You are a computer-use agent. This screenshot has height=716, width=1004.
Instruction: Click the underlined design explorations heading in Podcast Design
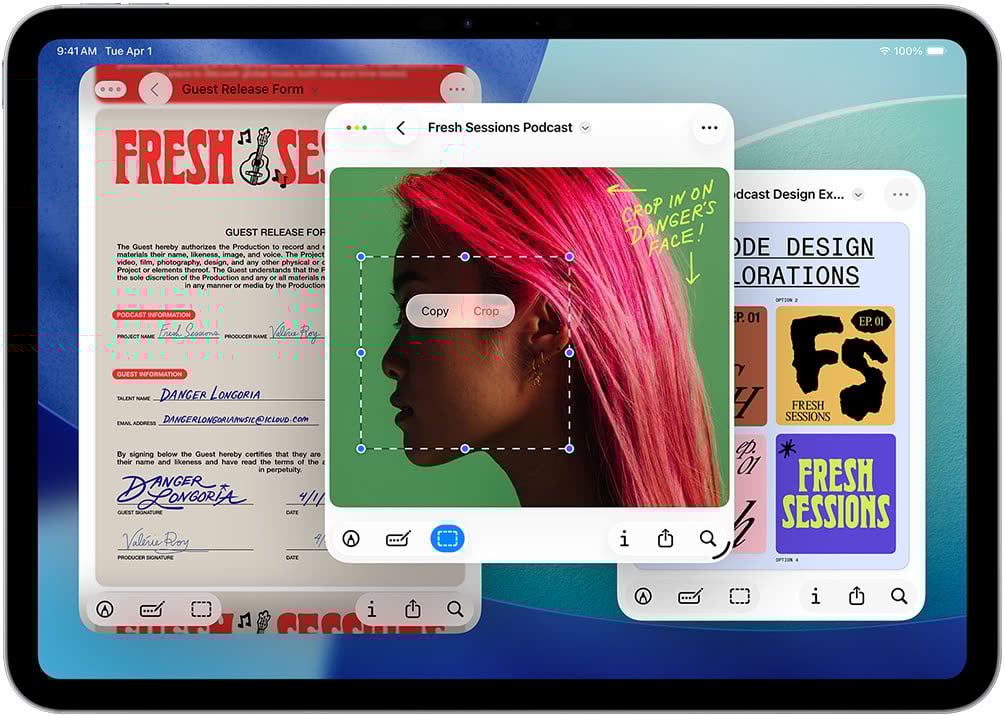point(803,261)
